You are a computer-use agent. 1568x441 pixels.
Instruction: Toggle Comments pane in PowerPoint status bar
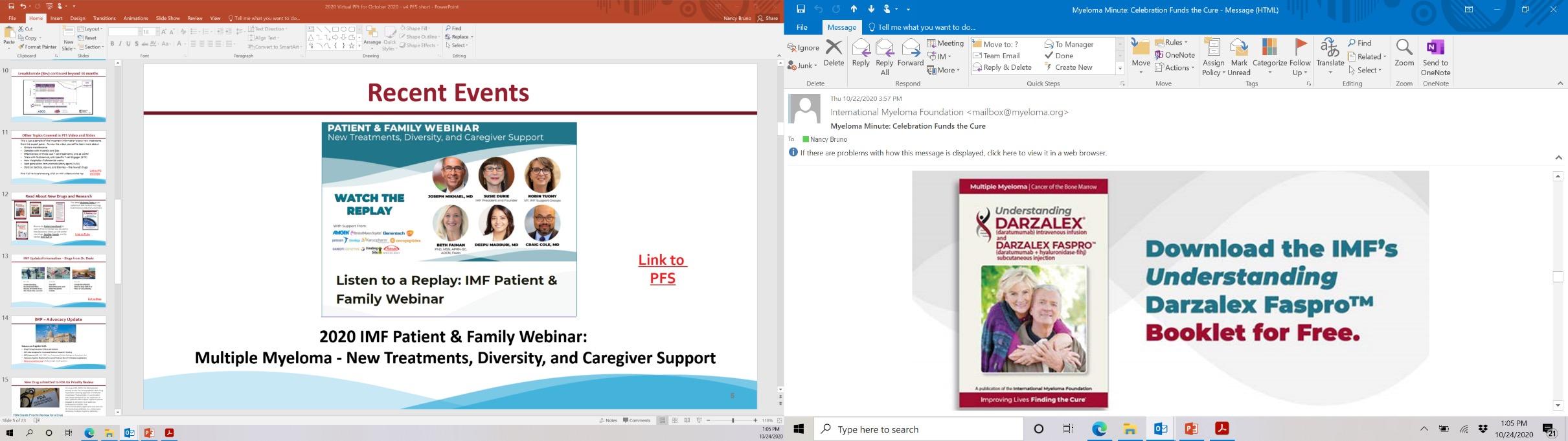click(637, 420)
